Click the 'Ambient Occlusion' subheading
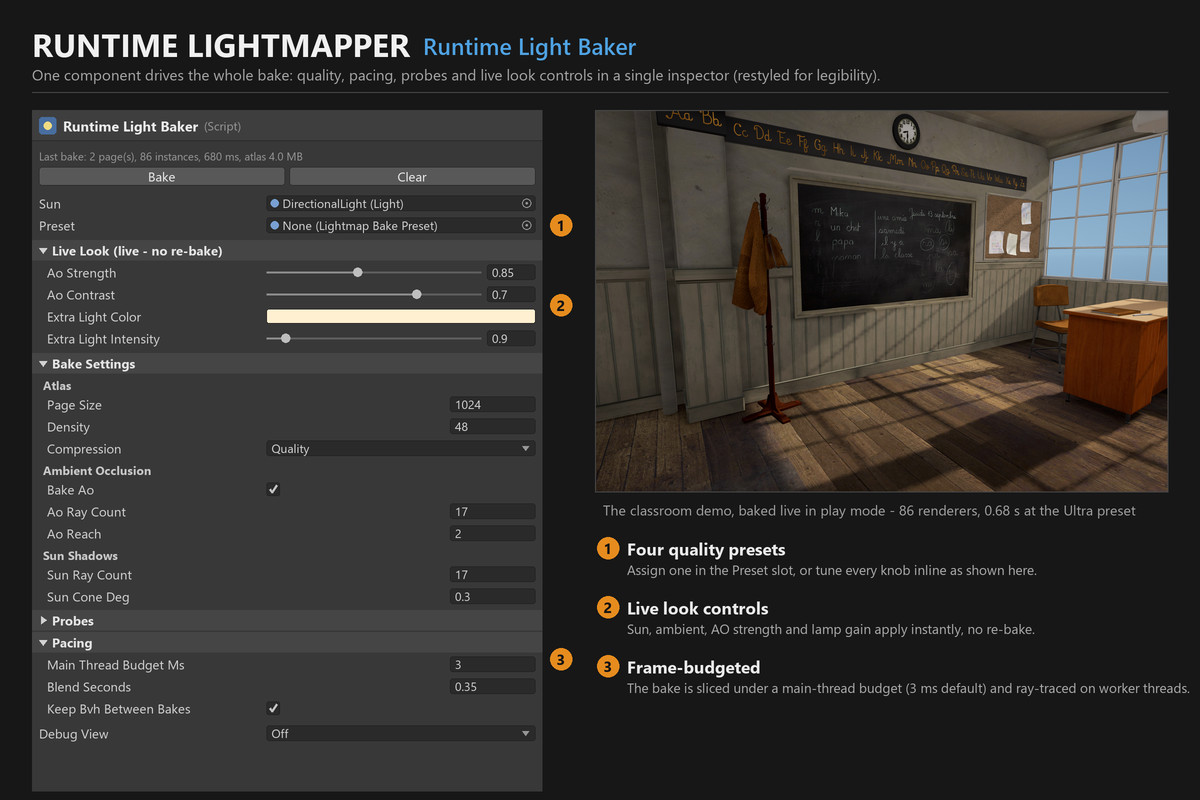 coord(97,470)
